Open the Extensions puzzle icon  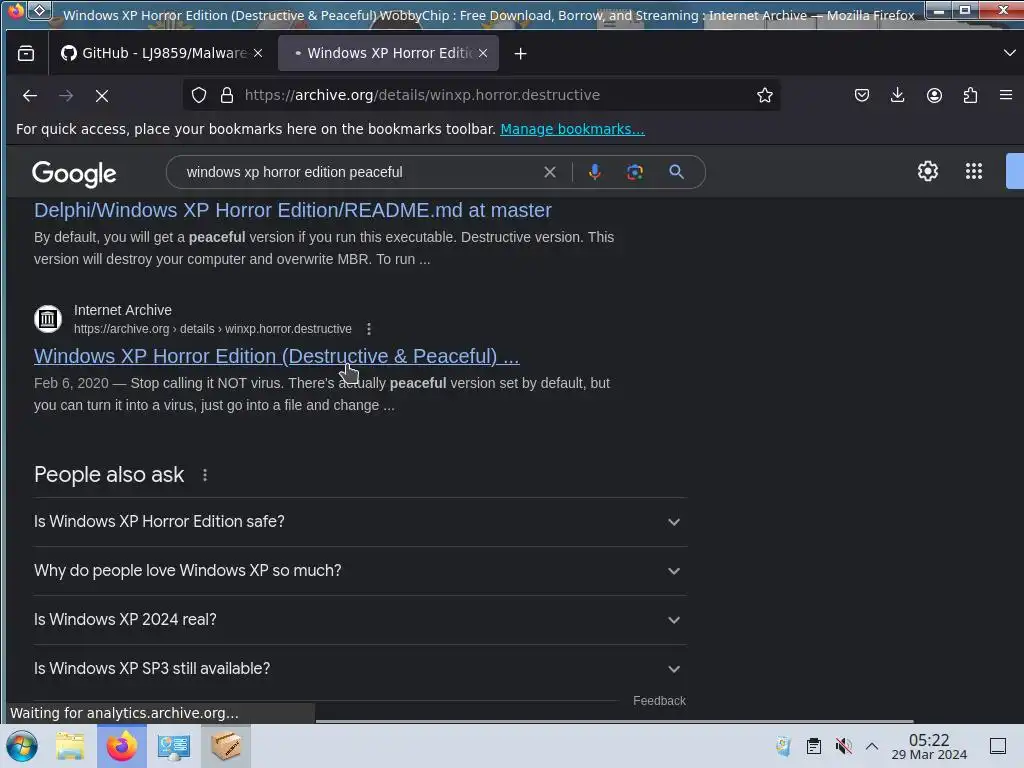970,95
